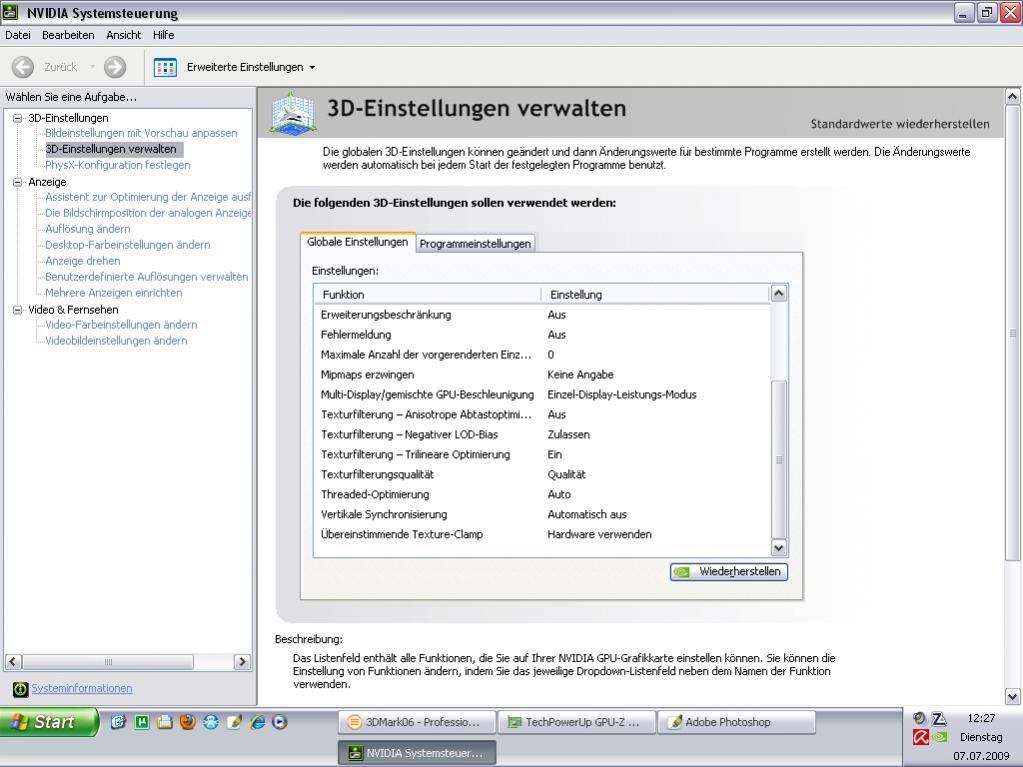Switch to the Programmeinstellungen tab

click(475, 243)
